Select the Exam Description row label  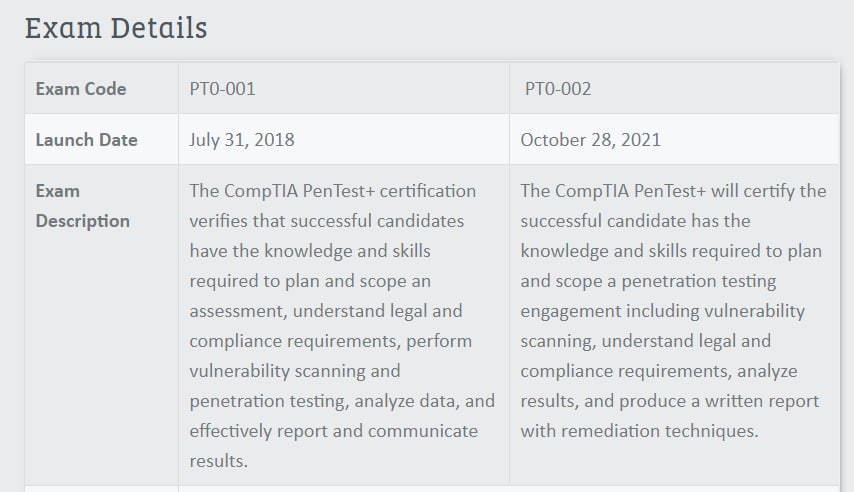tap(82, 206)
